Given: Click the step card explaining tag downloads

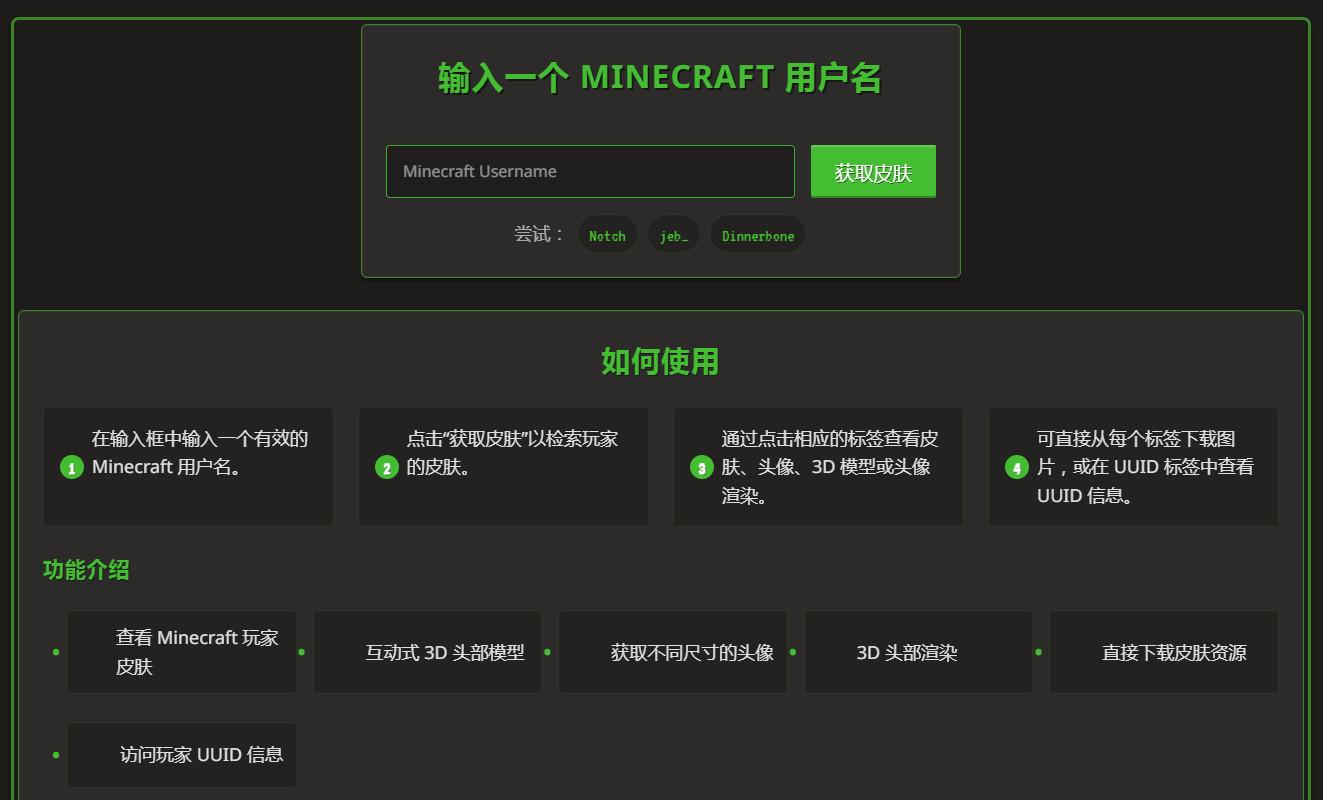Looking at the screenshot, I should pyautogui.click(x=1133, y=466).
